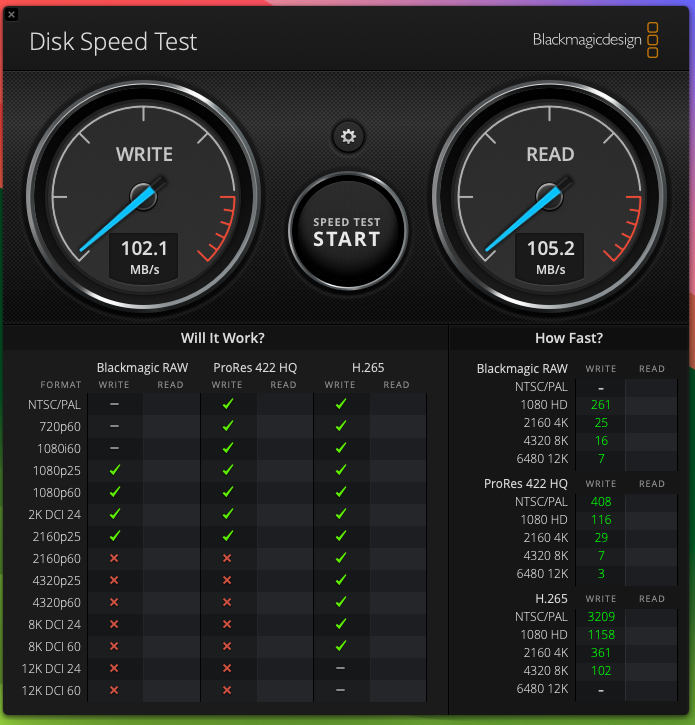Start the speed test

pos(347,232)
